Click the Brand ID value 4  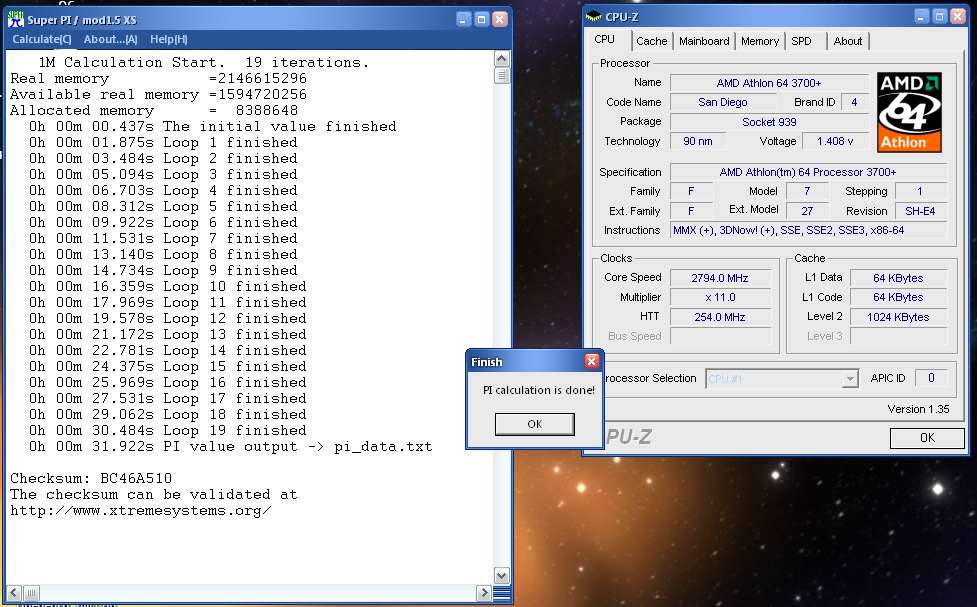pos(854,102)
